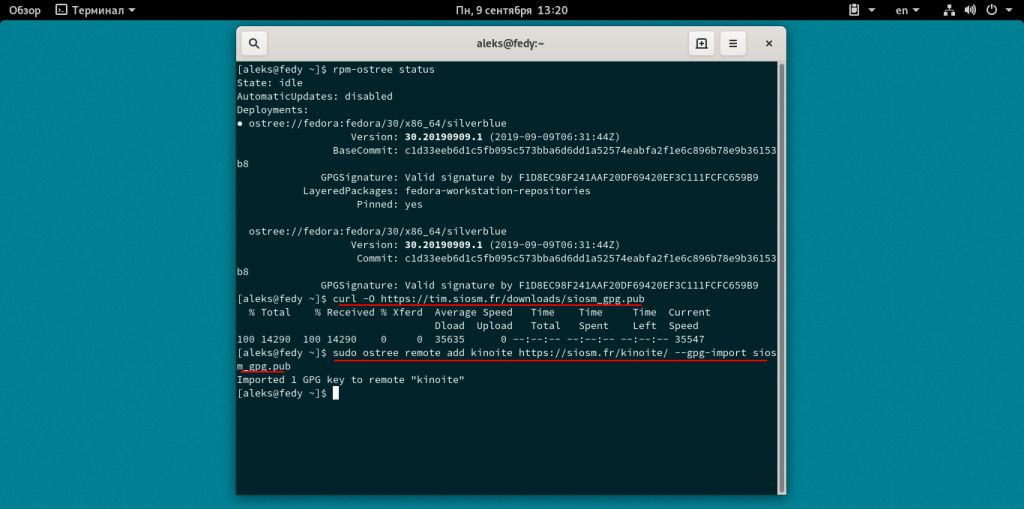Click the Terminal app icon in top bar

pyautogui.click(x=61, y=10)
